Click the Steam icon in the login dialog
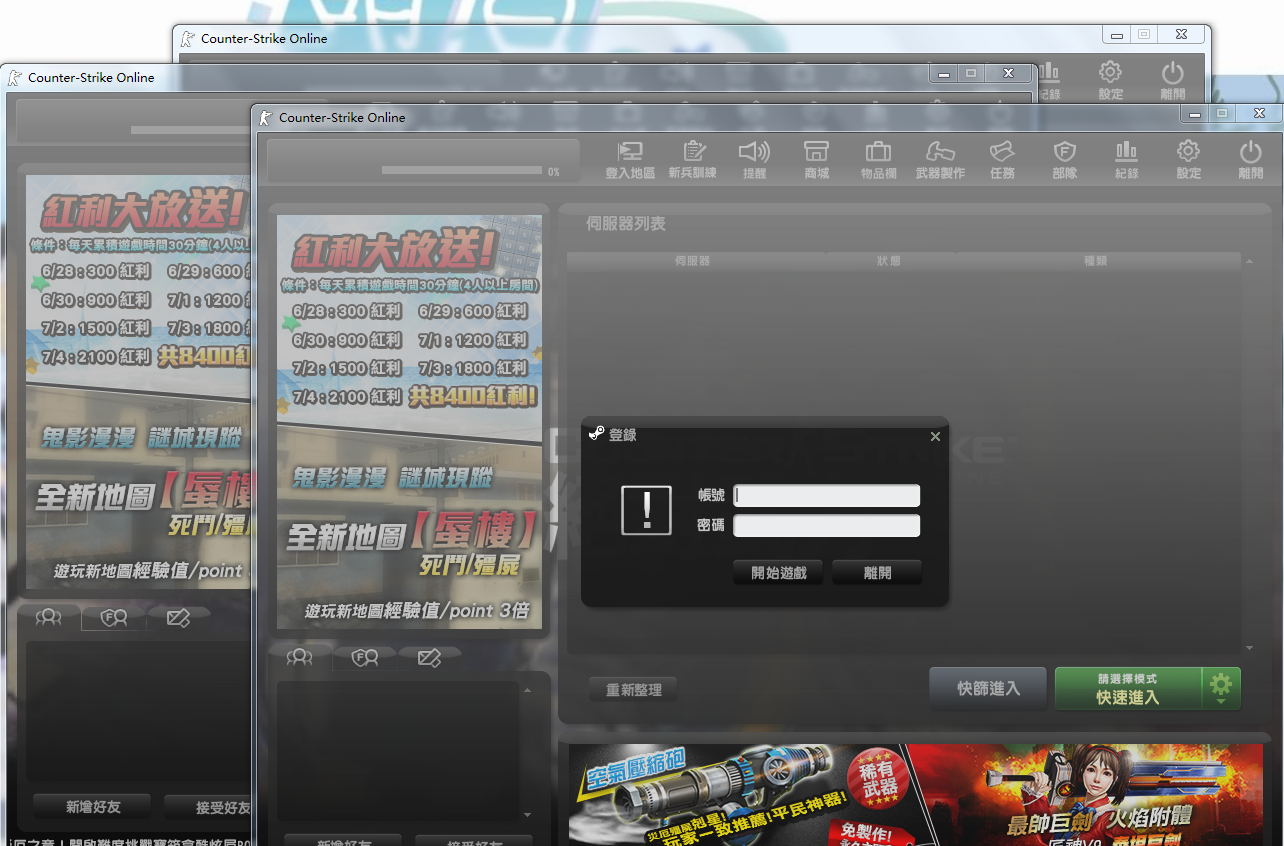Viewport: 1284px width, 846px height. click(x=596, y=434)
